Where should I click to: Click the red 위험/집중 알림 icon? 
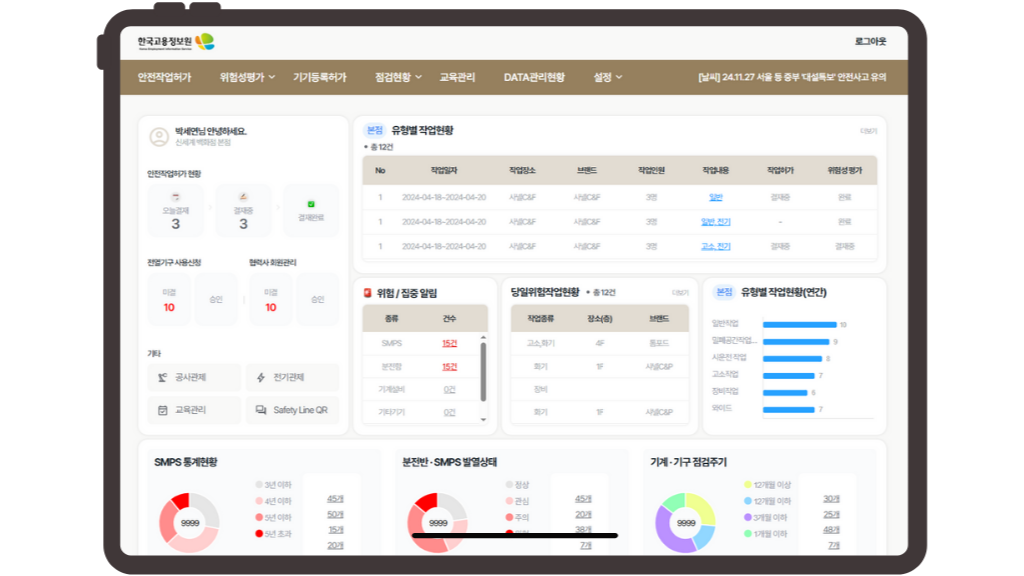click(x=367, y=292)
